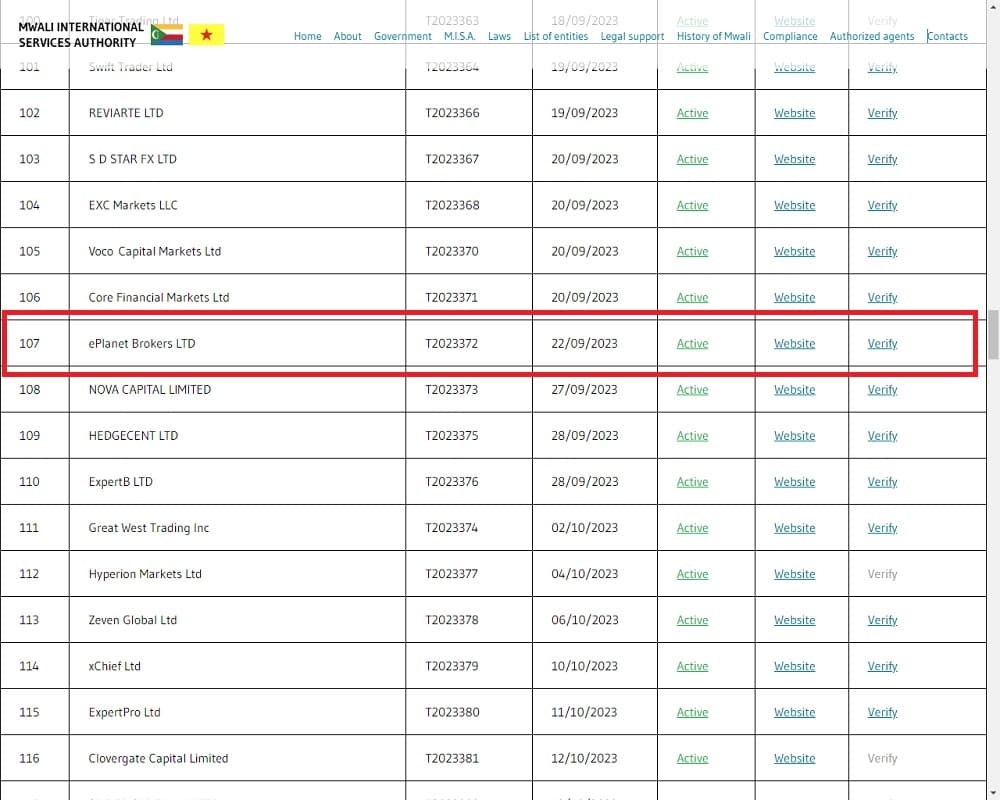The width and height of the screenshot is (1000, 800).
Task: Click Verify for HEDGECENT LTD
Action: click(882, 436)
